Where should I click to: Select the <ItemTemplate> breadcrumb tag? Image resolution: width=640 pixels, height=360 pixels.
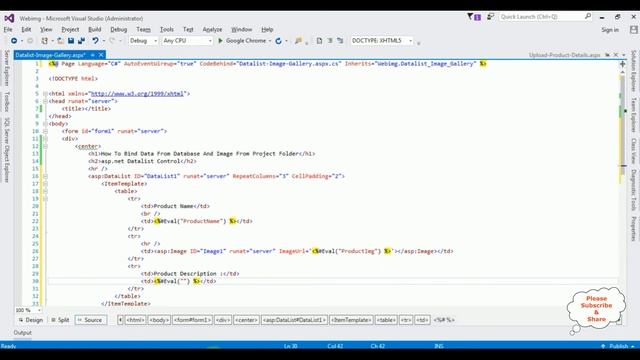[x=351, y=320]
